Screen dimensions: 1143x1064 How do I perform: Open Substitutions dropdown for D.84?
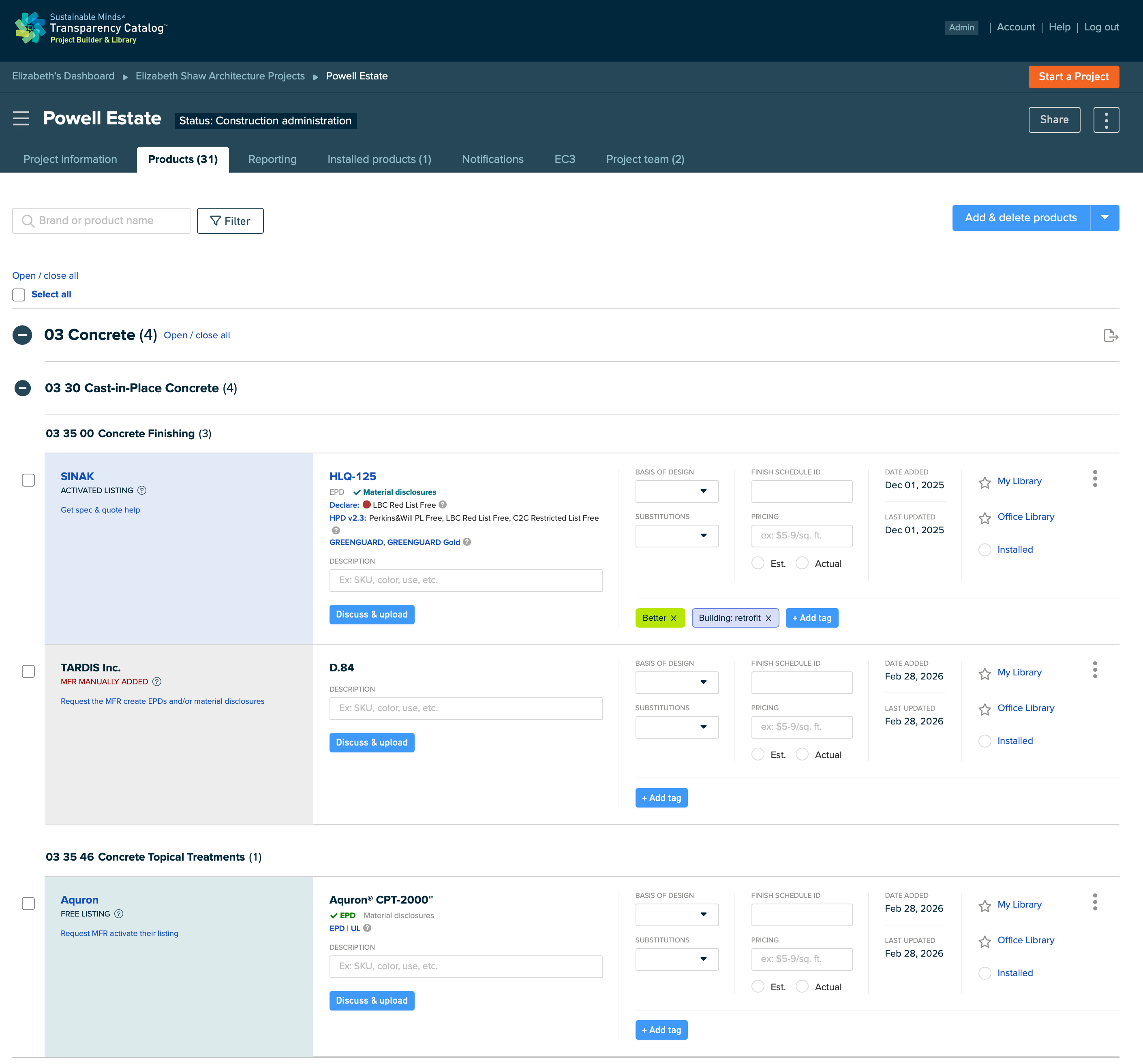677,727
